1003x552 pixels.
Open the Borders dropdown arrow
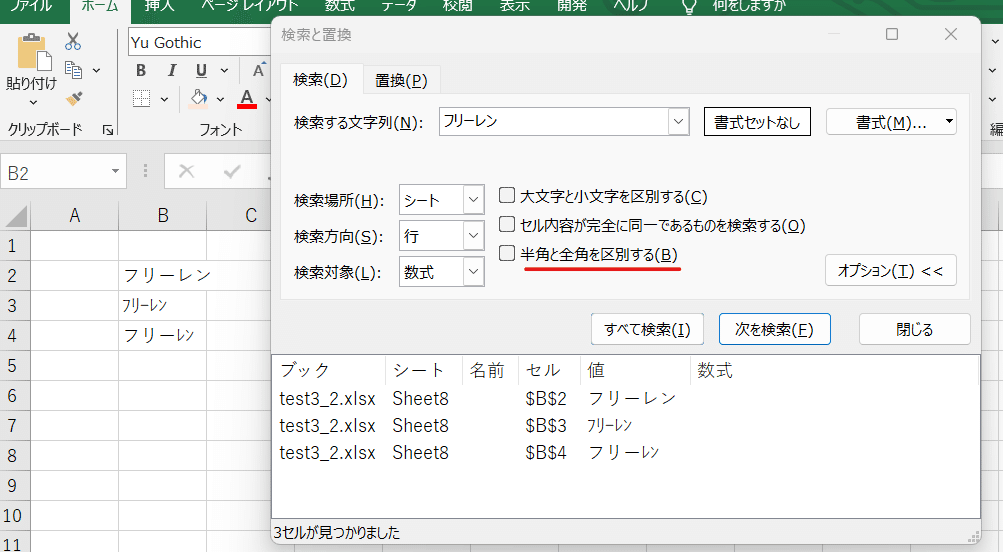[164, 99]
